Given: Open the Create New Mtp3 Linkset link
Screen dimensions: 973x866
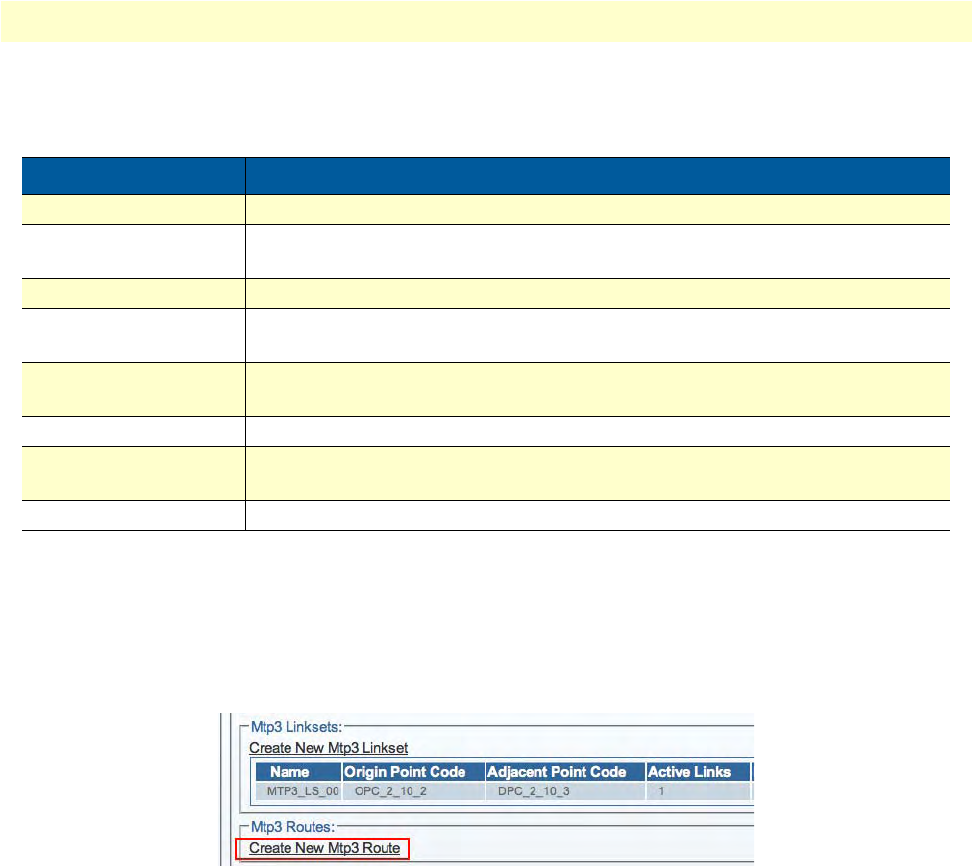Looking at the screenshot, I should (328, 748).
